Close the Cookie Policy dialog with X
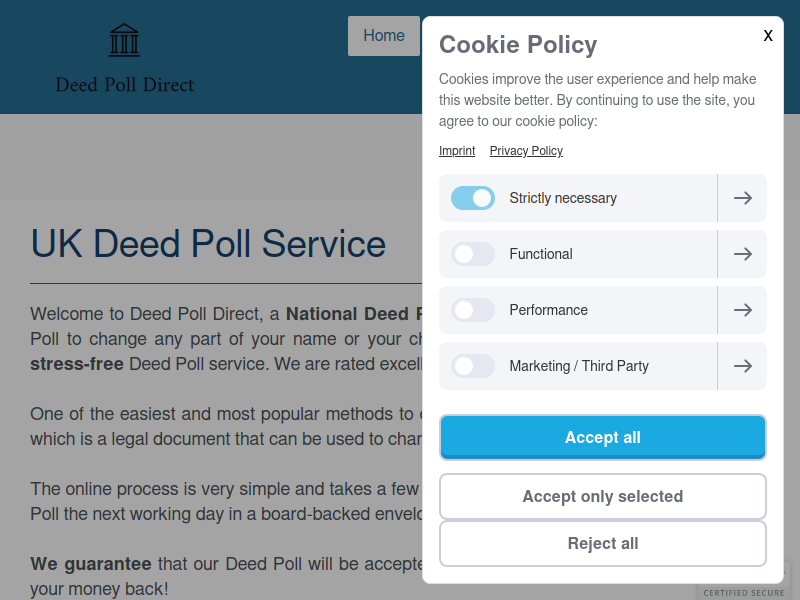This screenshot has width=800, height=600. pyautogui.click(x=768, y=35)
